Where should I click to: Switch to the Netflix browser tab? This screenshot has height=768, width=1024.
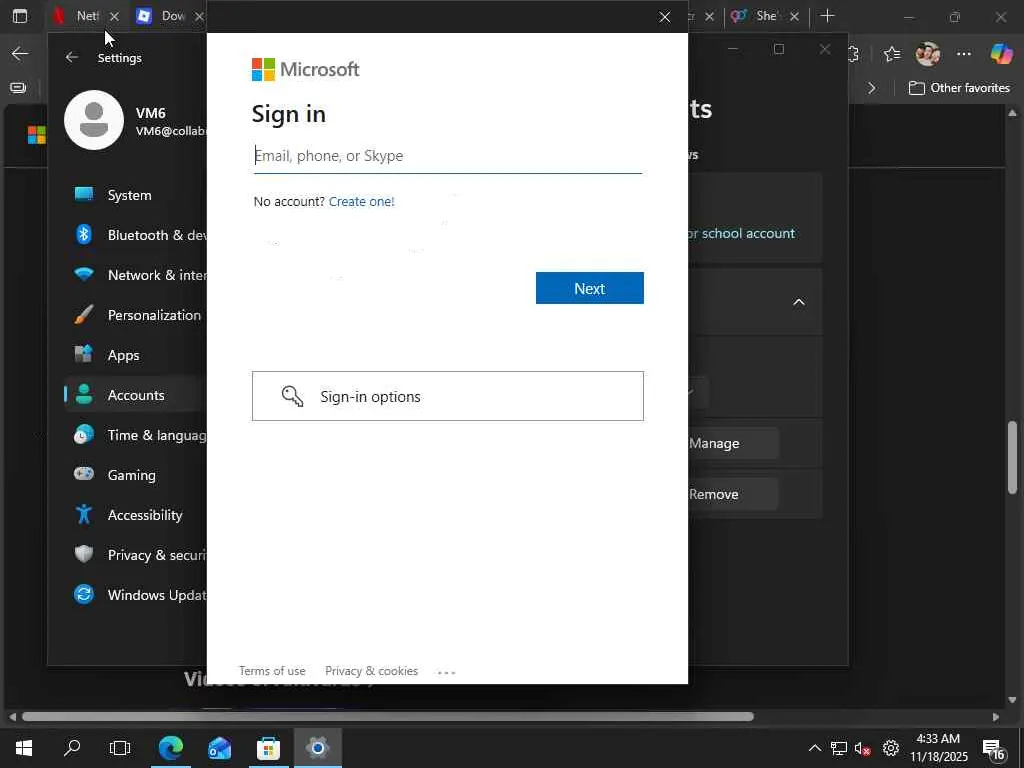click(77, 16)
